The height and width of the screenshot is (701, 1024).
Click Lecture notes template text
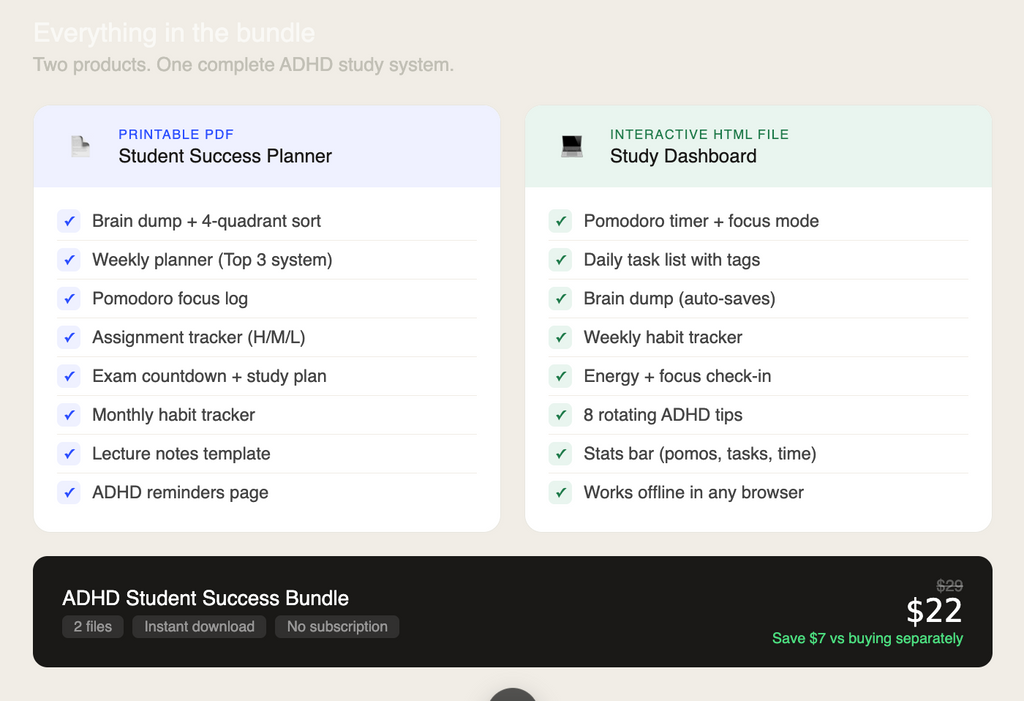coord(181,454)
